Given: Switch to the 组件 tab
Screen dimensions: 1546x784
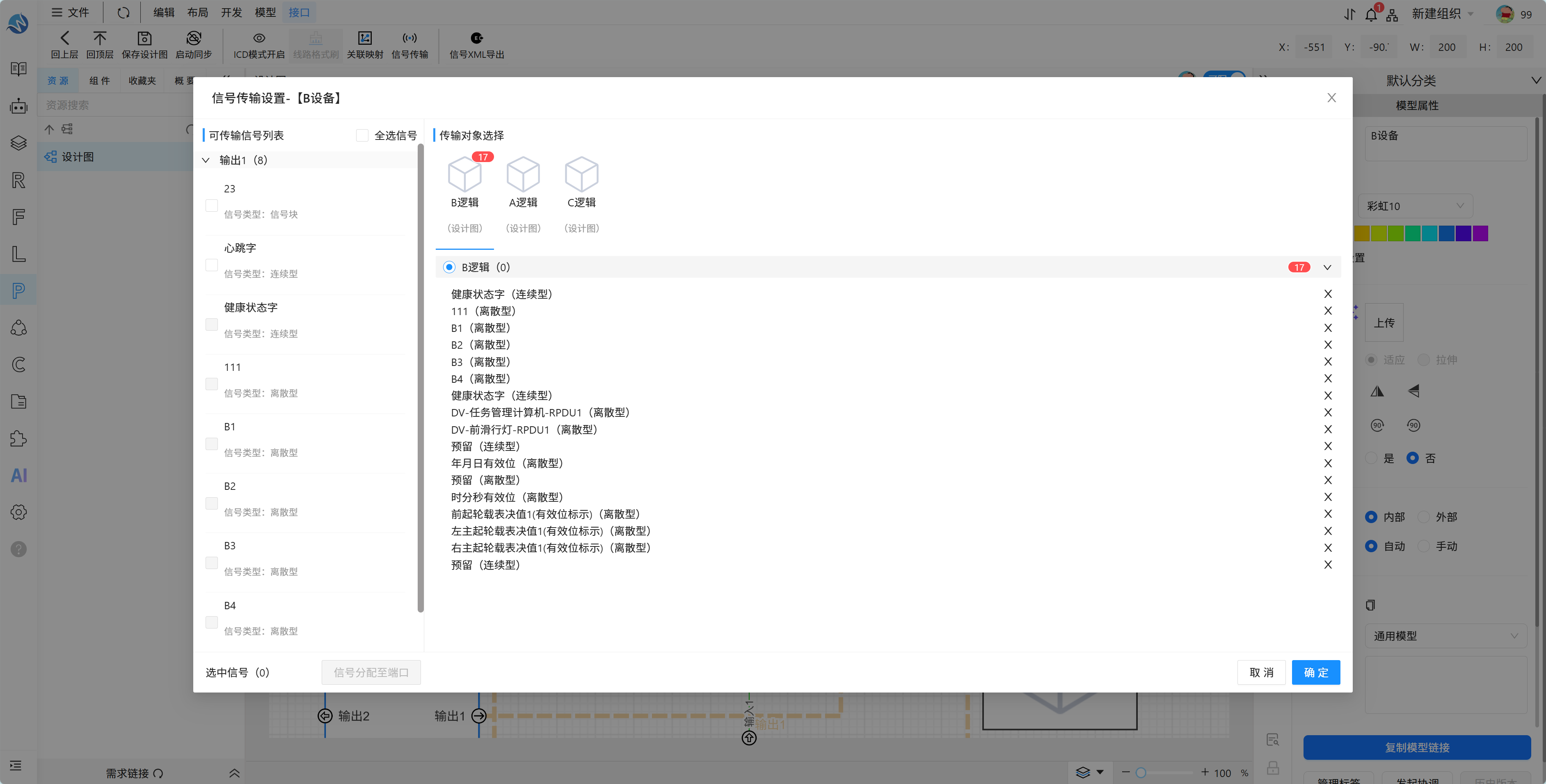Looking at the screenshot, I should (99, 80).
